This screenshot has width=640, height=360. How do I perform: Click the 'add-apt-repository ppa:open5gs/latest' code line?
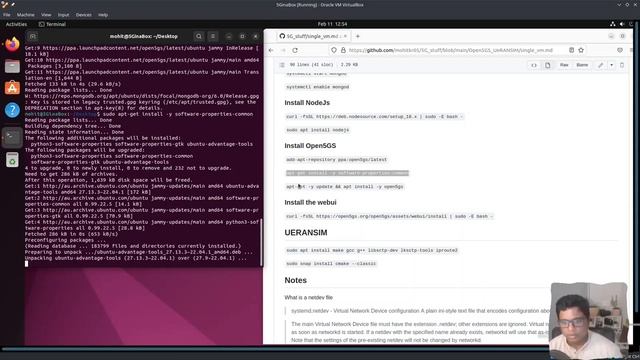[336, 160]
